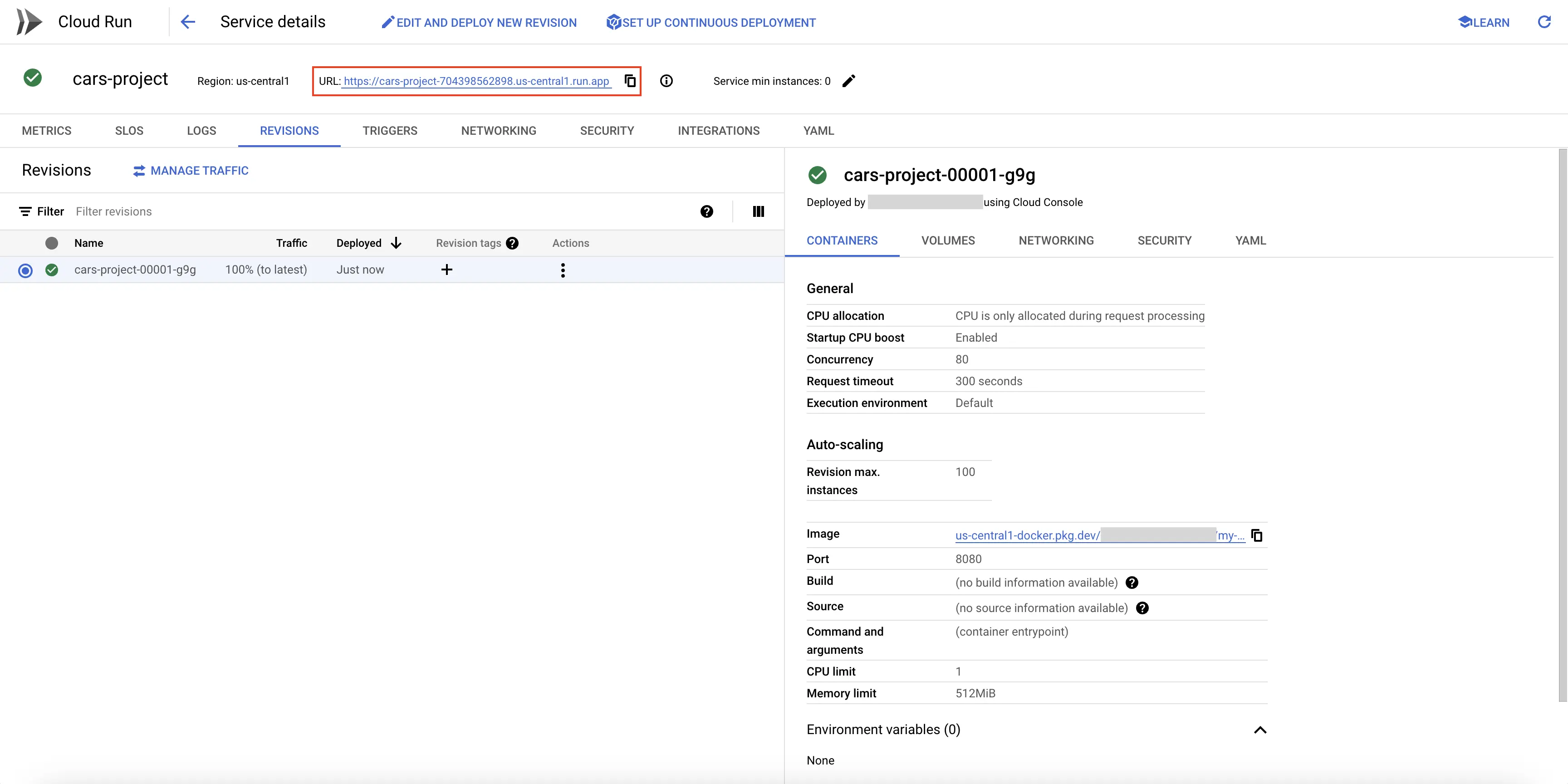1568x784 pixels.
Task: Open filter help question mark icon
Action: point(707,211)
